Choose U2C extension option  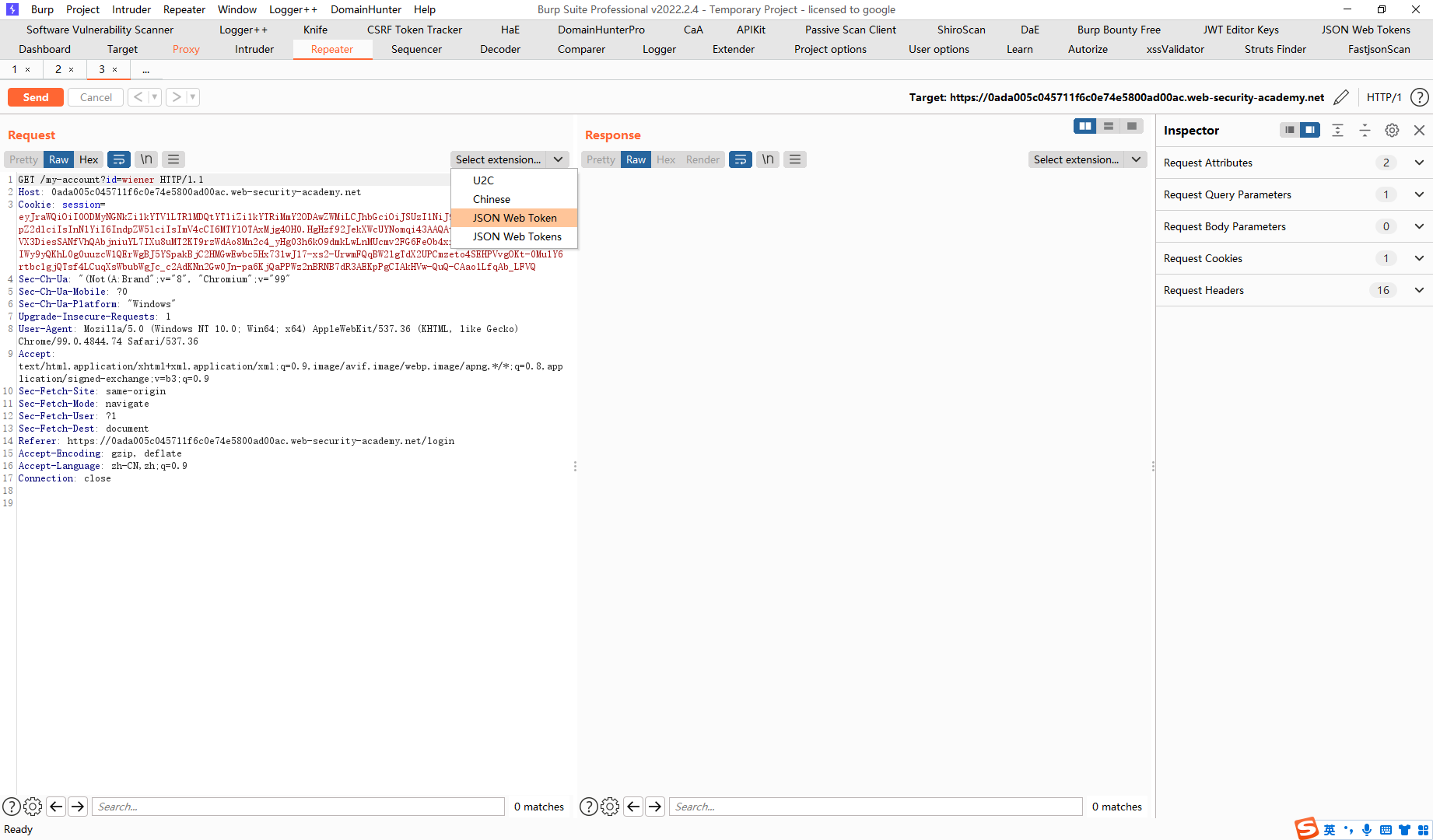coord(514,180)
